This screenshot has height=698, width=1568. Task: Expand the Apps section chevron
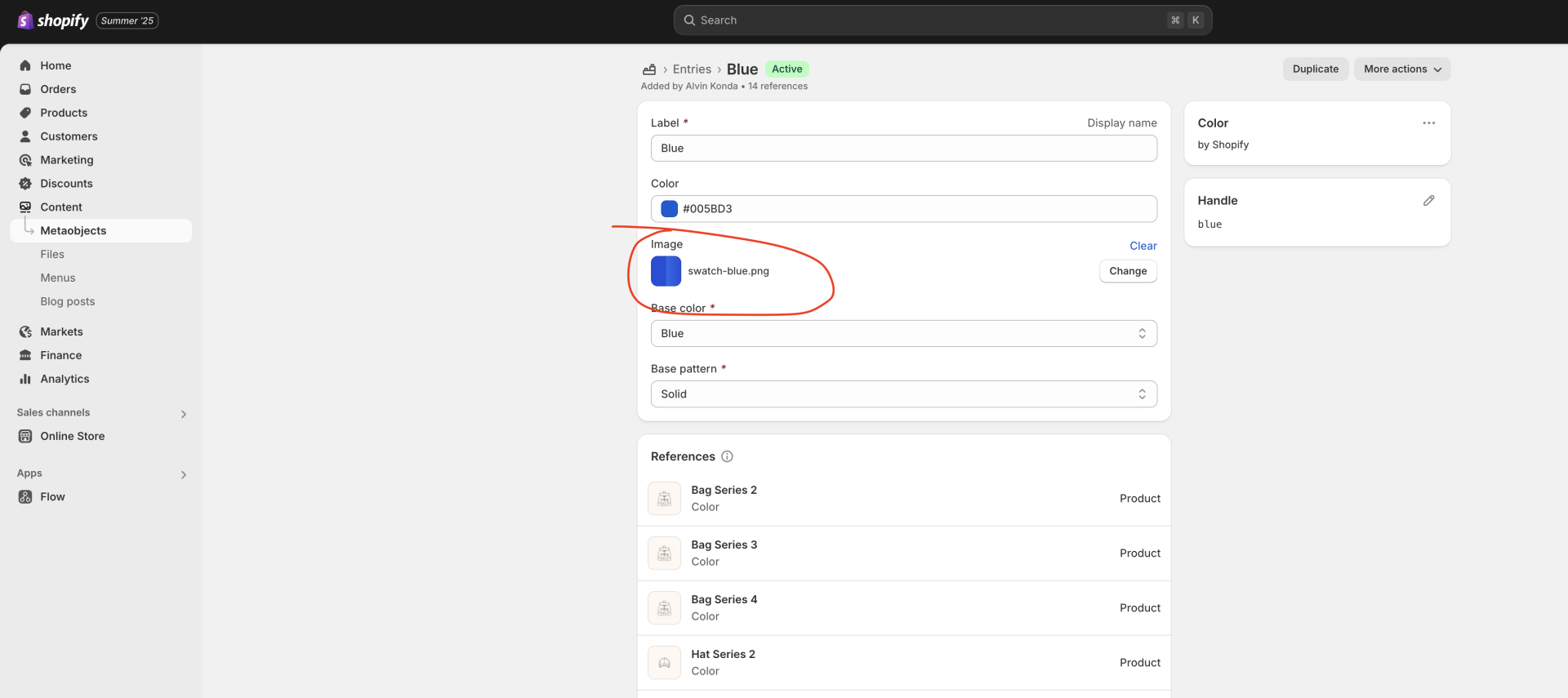[183, 474]
